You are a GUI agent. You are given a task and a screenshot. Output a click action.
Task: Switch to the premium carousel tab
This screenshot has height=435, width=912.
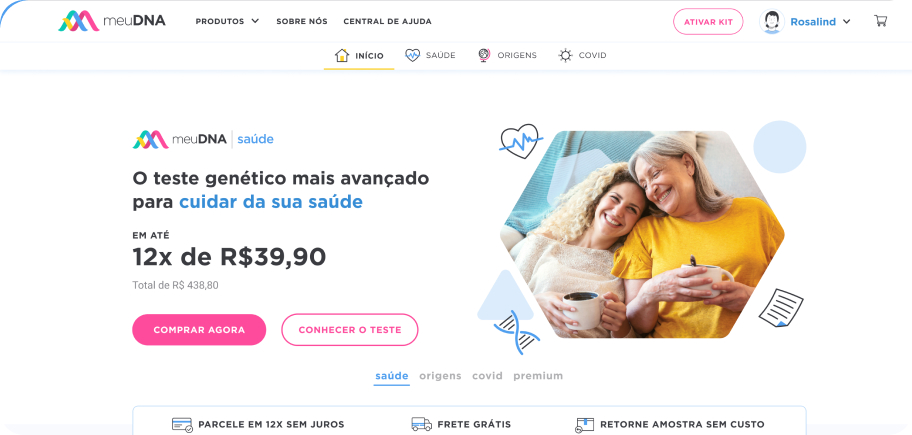[538, 376]
